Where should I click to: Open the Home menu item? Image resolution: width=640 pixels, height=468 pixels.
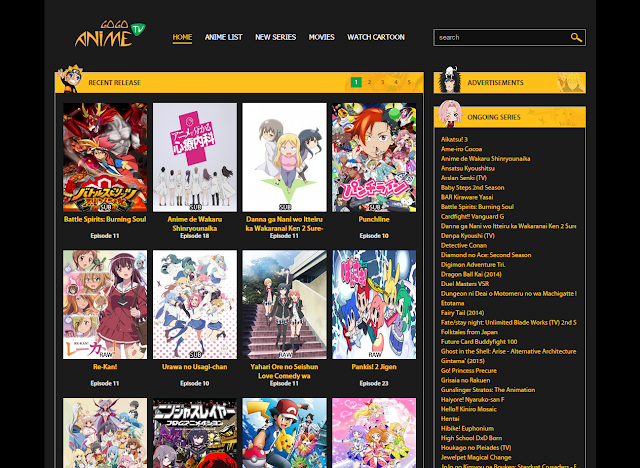click(x=182, y=37)
